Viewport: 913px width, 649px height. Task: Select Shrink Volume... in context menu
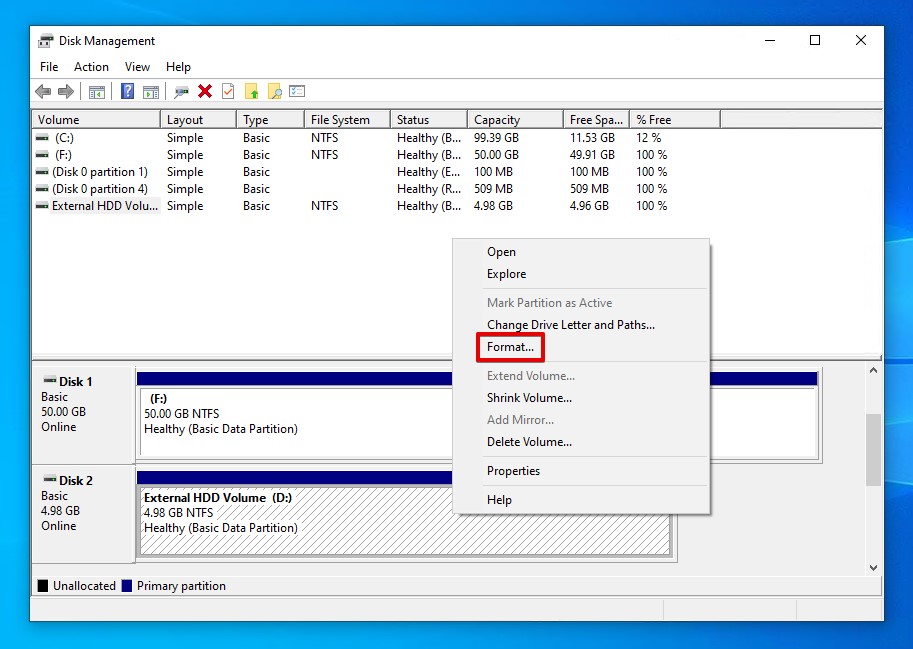(x=529, y=398)
